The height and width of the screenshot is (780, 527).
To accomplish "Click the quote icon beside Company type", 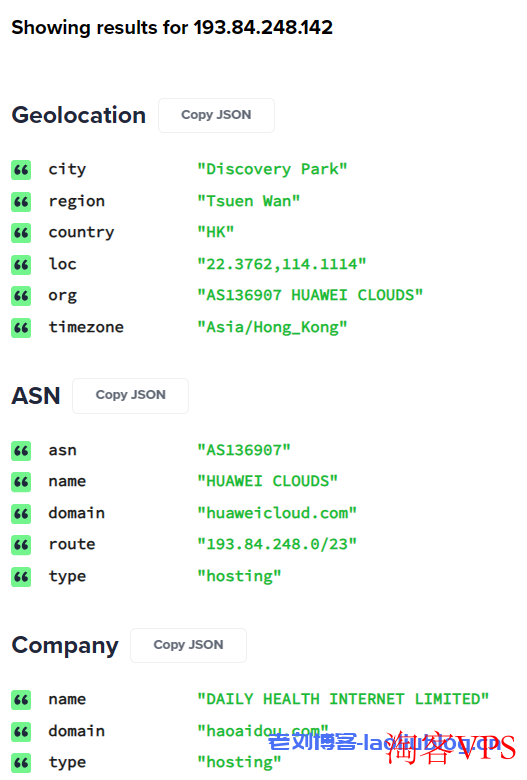I will [x=21, y=763].
